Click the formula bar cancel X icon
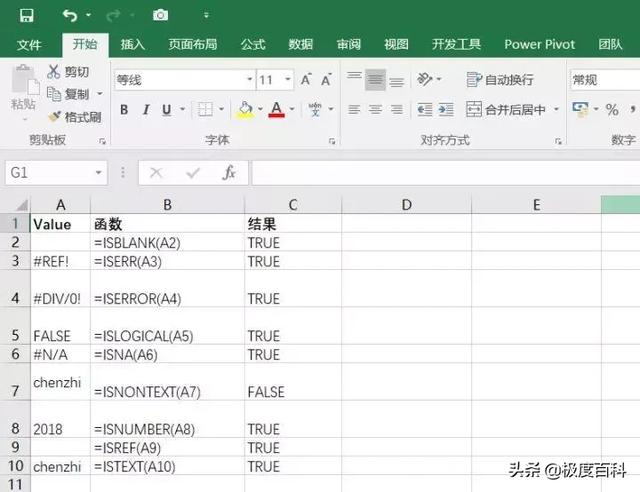Viewport: 640px width, 492px height. tap(156, 173)
